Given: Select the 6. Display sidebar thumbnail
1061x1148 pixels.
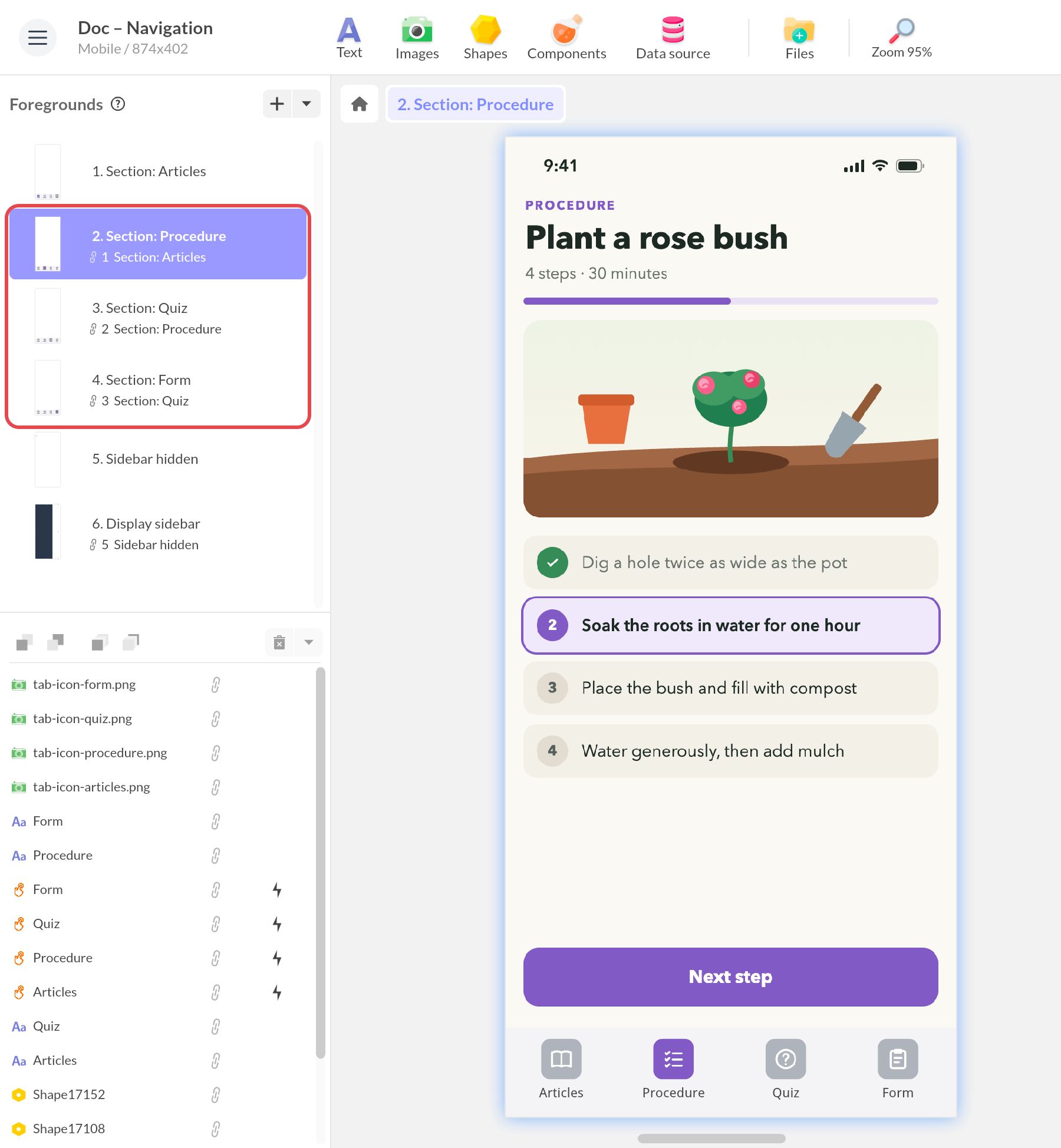Looking at the screenshot, I should coord(47,532).
